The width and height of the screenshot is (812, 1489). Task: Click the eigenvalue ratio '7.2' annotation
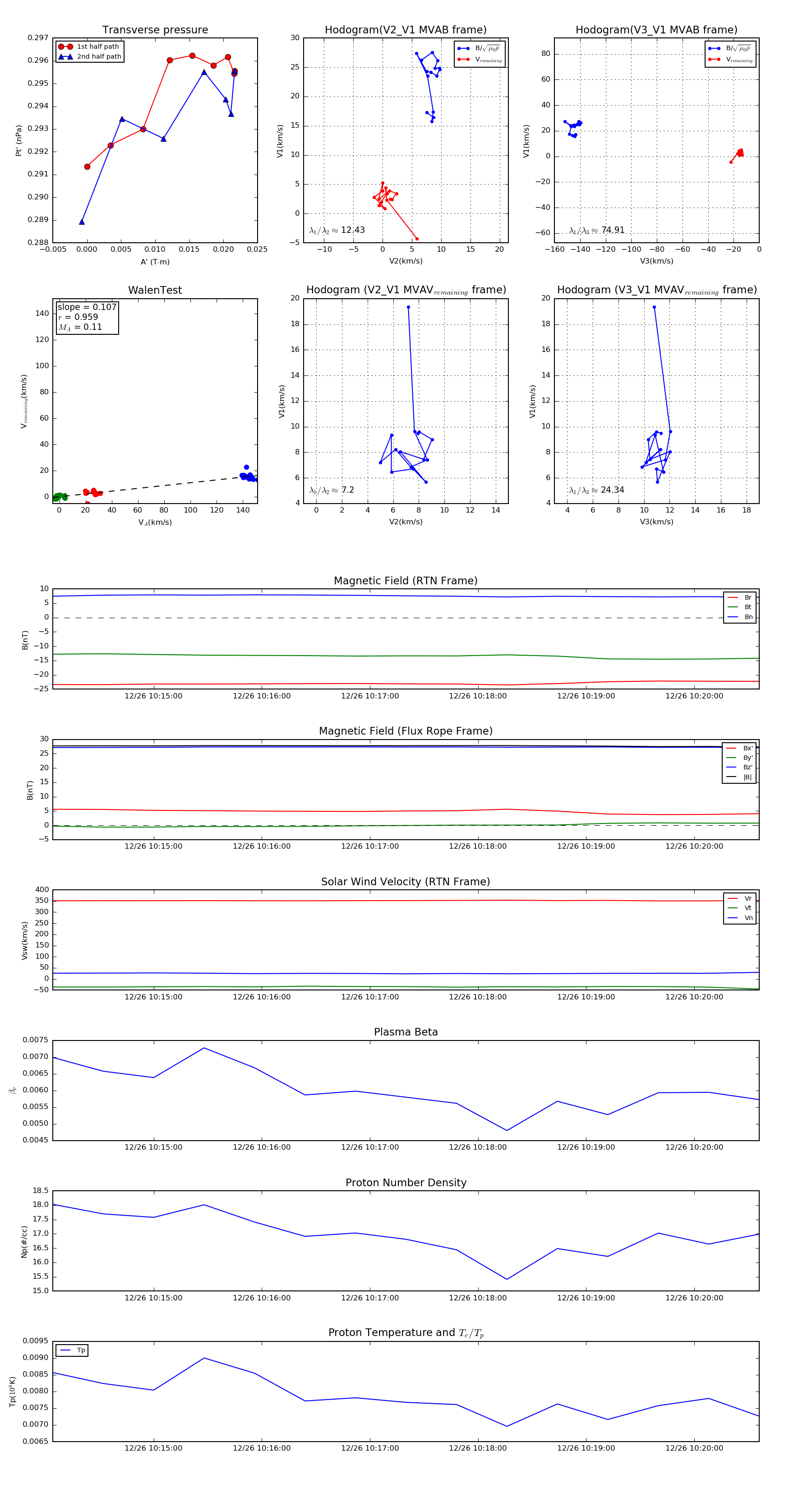pos(332,490)
